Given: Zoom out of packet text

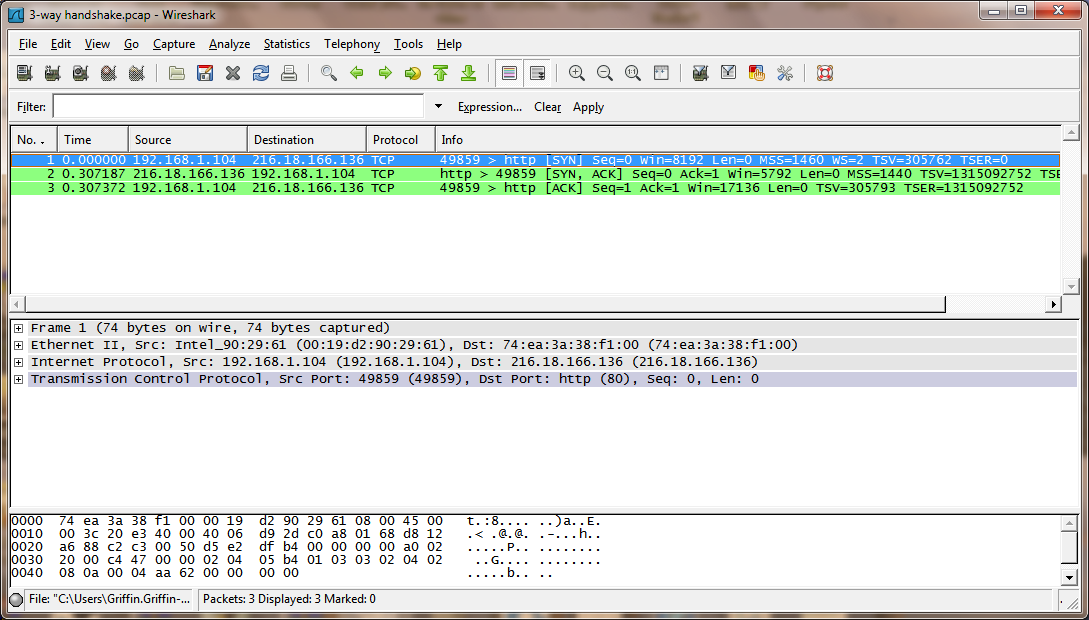Looking at the screenshot, I should pos(604,73).
